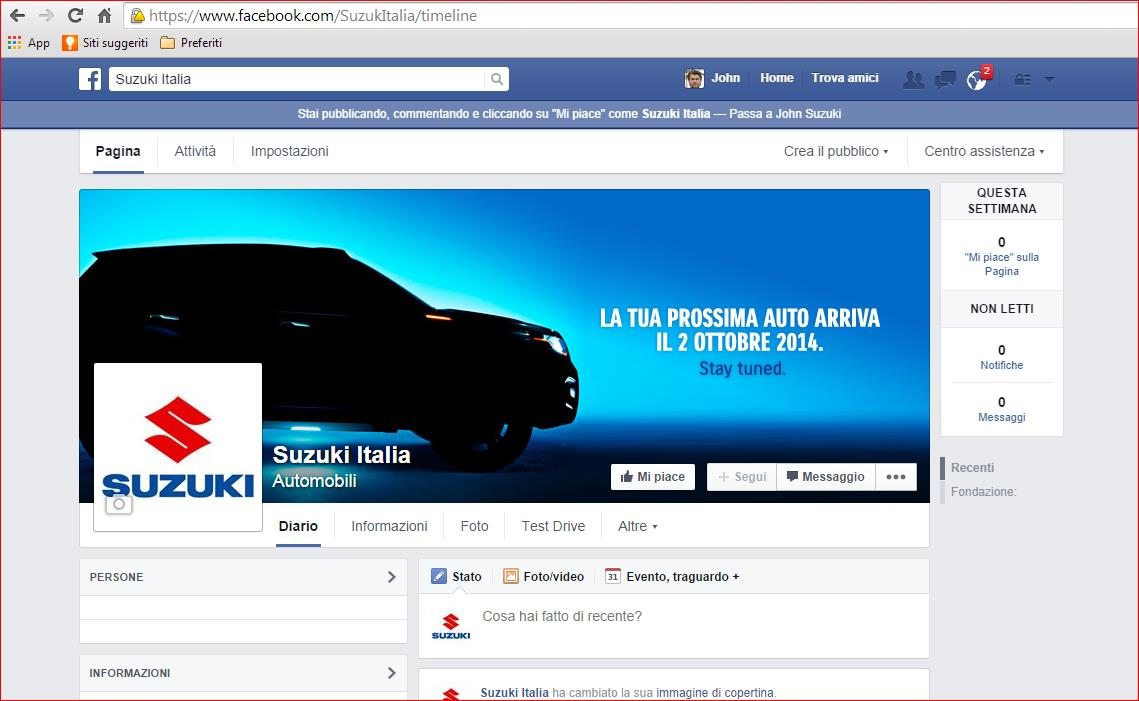
Task: Go to Facebook Home
Action: [x=777, y=78]
